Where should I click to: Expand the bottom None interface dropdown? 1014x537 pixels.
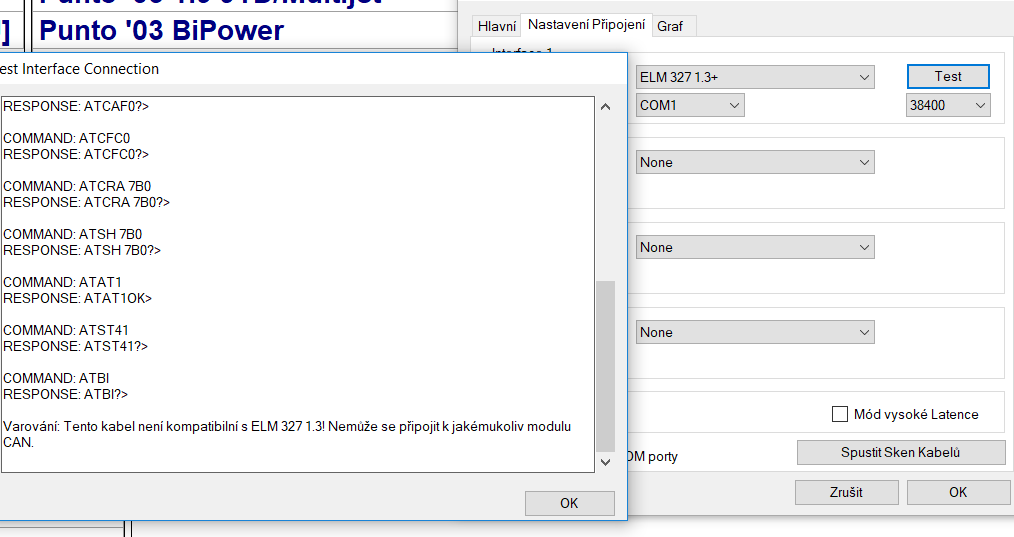pyautogui.click(x=755, y=332)
